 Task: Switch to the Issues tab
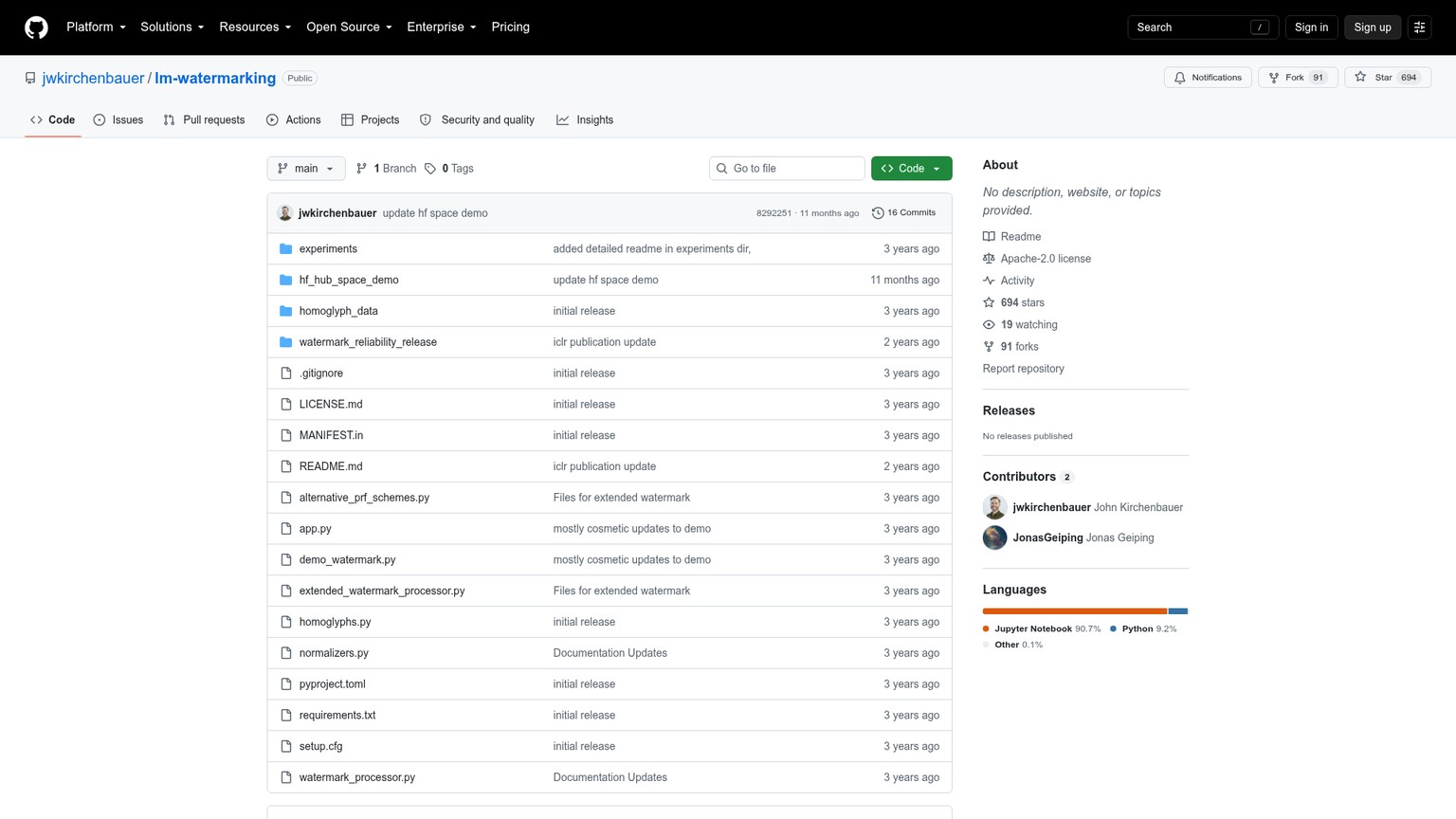pyautogui.click(x=118, y=120)
